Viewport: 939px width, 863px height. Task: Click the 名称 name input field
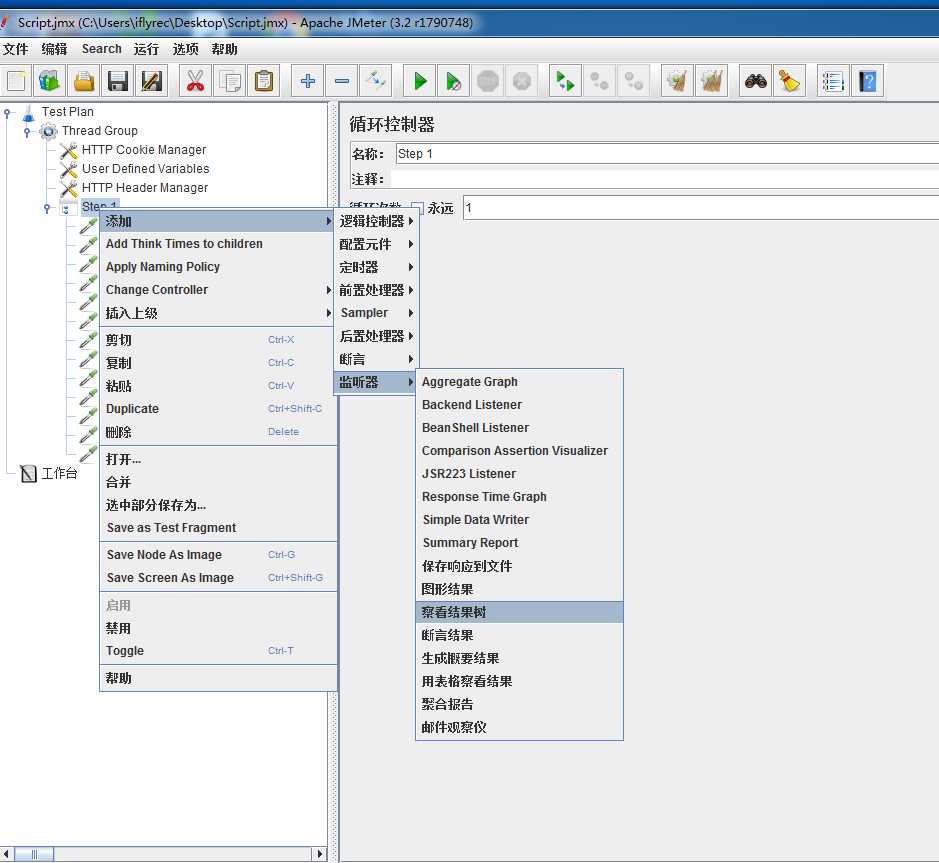point(667,154)
